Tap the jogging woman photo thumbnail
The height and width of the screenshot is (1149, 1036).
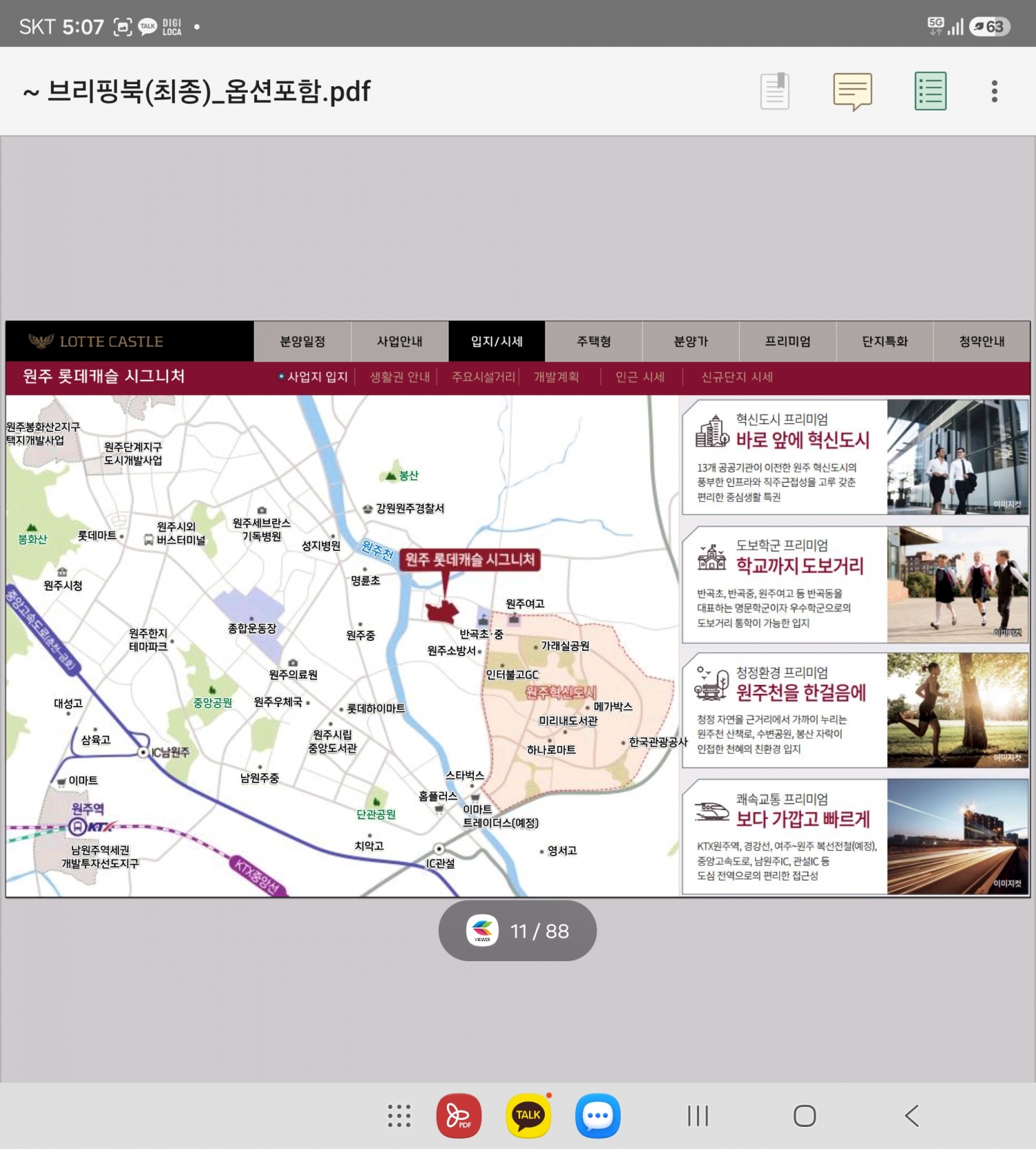click(x=958, y=711)
